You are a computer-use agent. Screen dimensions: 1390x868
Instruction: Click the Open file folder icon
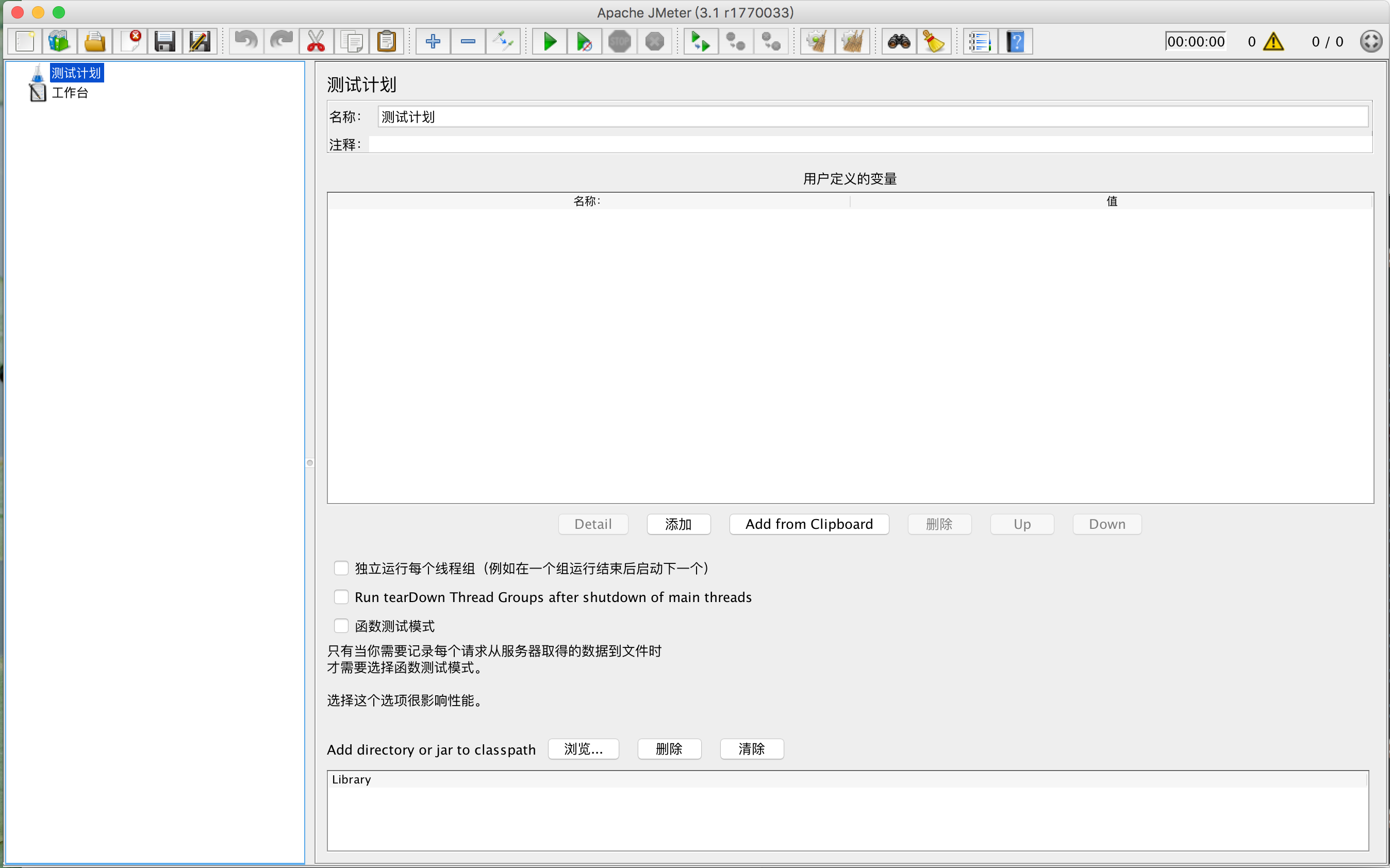point(95,42)
